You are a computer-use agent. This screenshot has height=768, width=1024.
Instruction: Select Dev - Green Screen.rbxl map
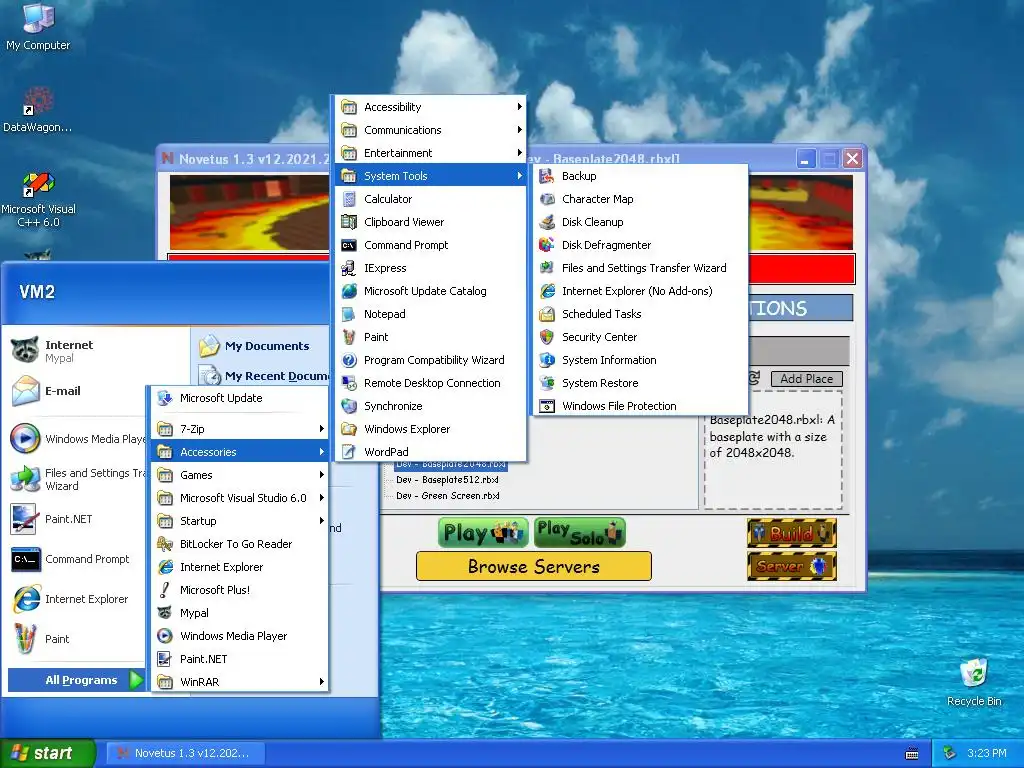tap(447, 496)
